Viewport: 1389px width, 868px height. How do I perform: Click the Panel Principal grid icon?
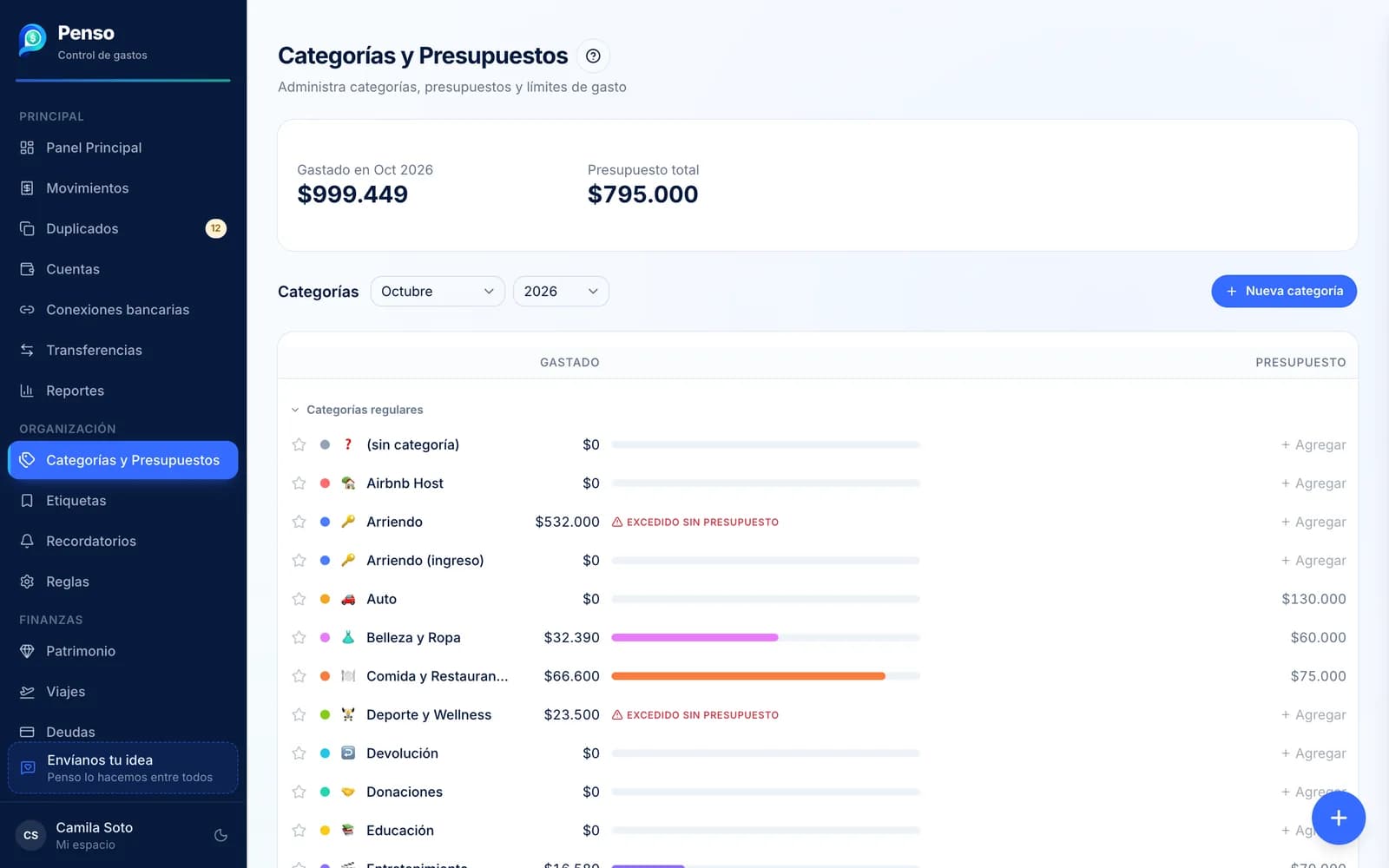27,148
